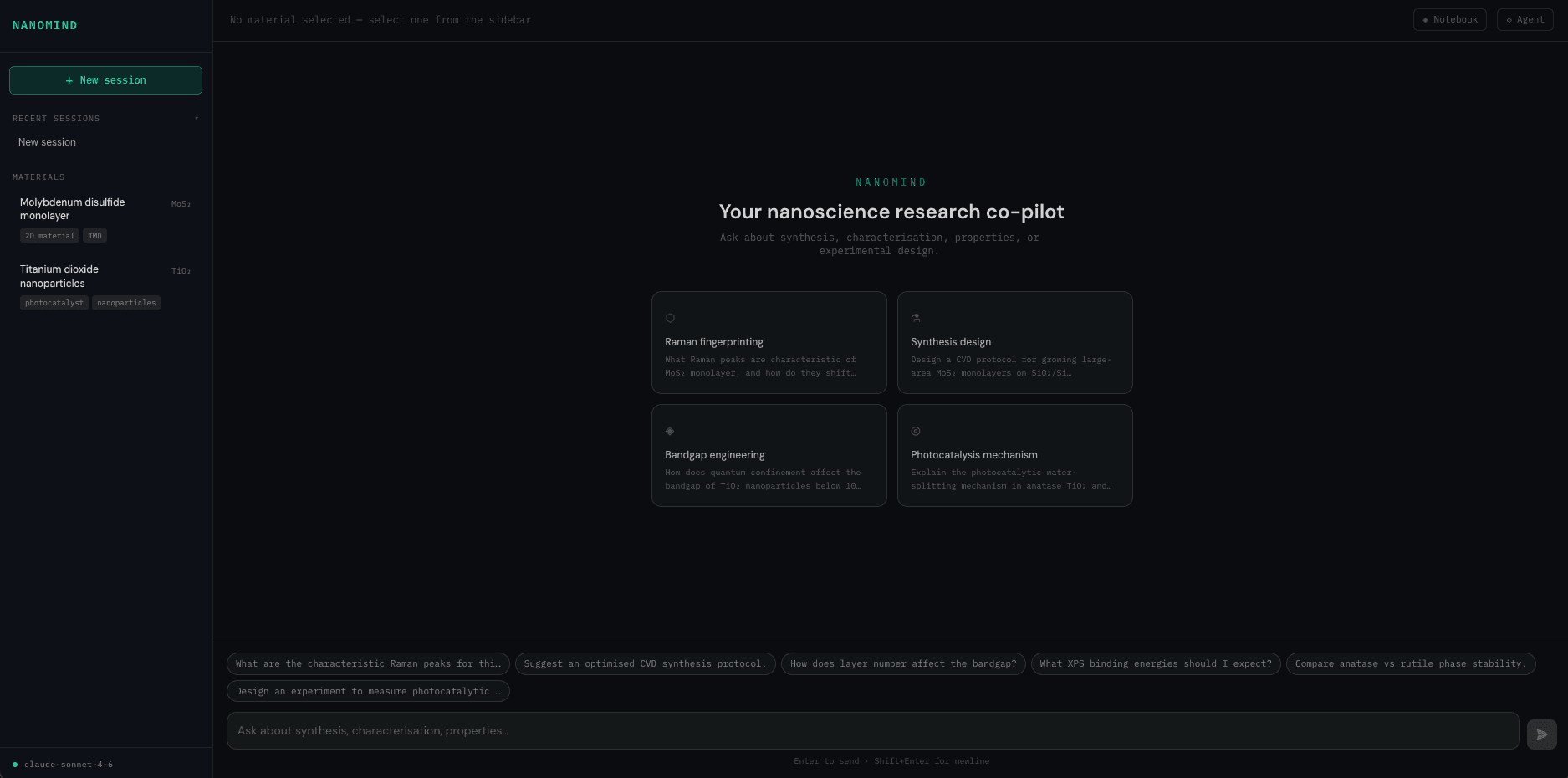Choose the optimised CVD synthesis protocol suggestion
The width and height of the screenshot is (1568, 778).
(645, 664)
